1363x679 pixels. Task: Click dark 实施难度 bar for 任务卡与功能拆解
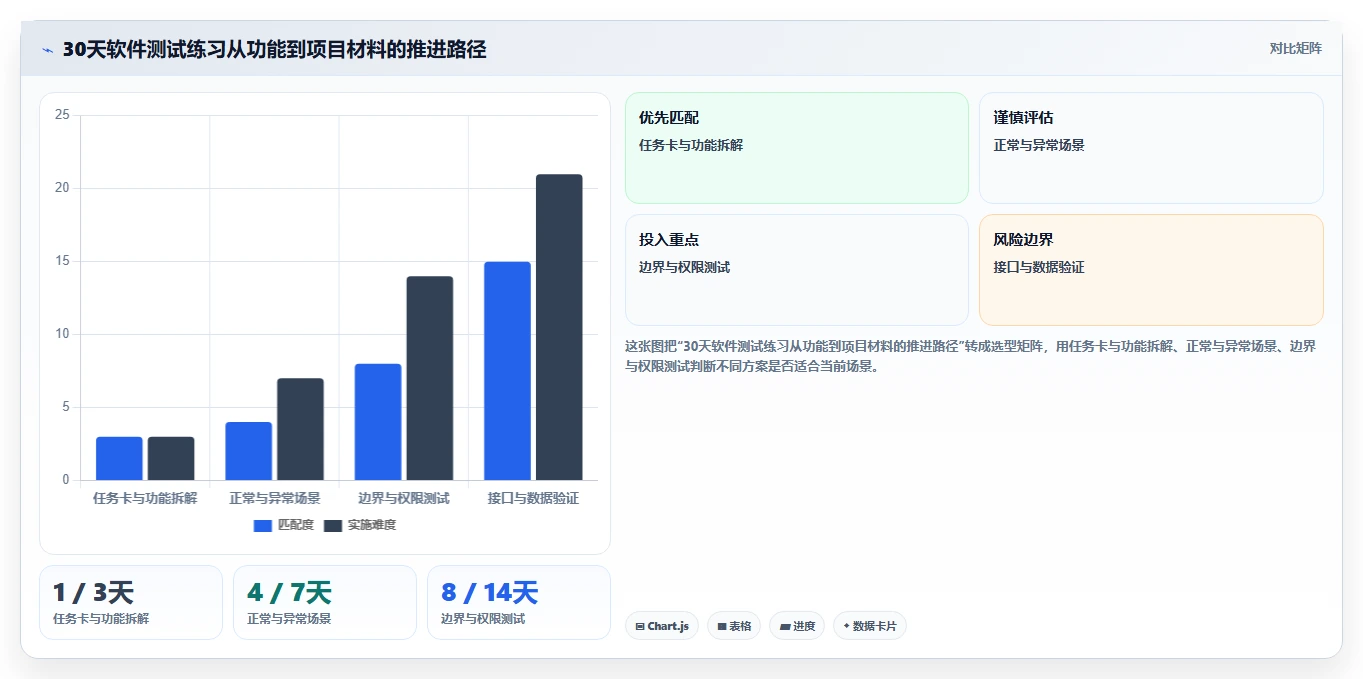coord(171,458)
